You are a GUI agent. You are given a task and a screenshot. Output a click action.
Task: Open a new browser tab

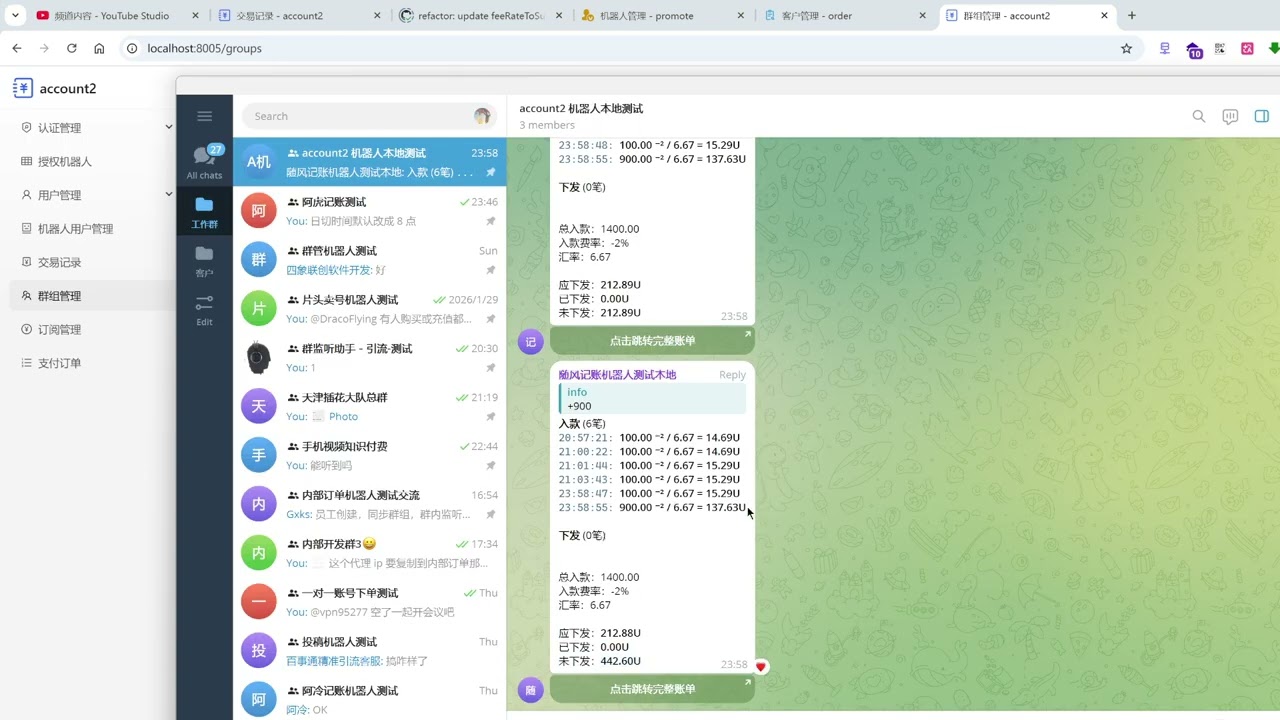pyautogui.click(x=1131, y=15)
